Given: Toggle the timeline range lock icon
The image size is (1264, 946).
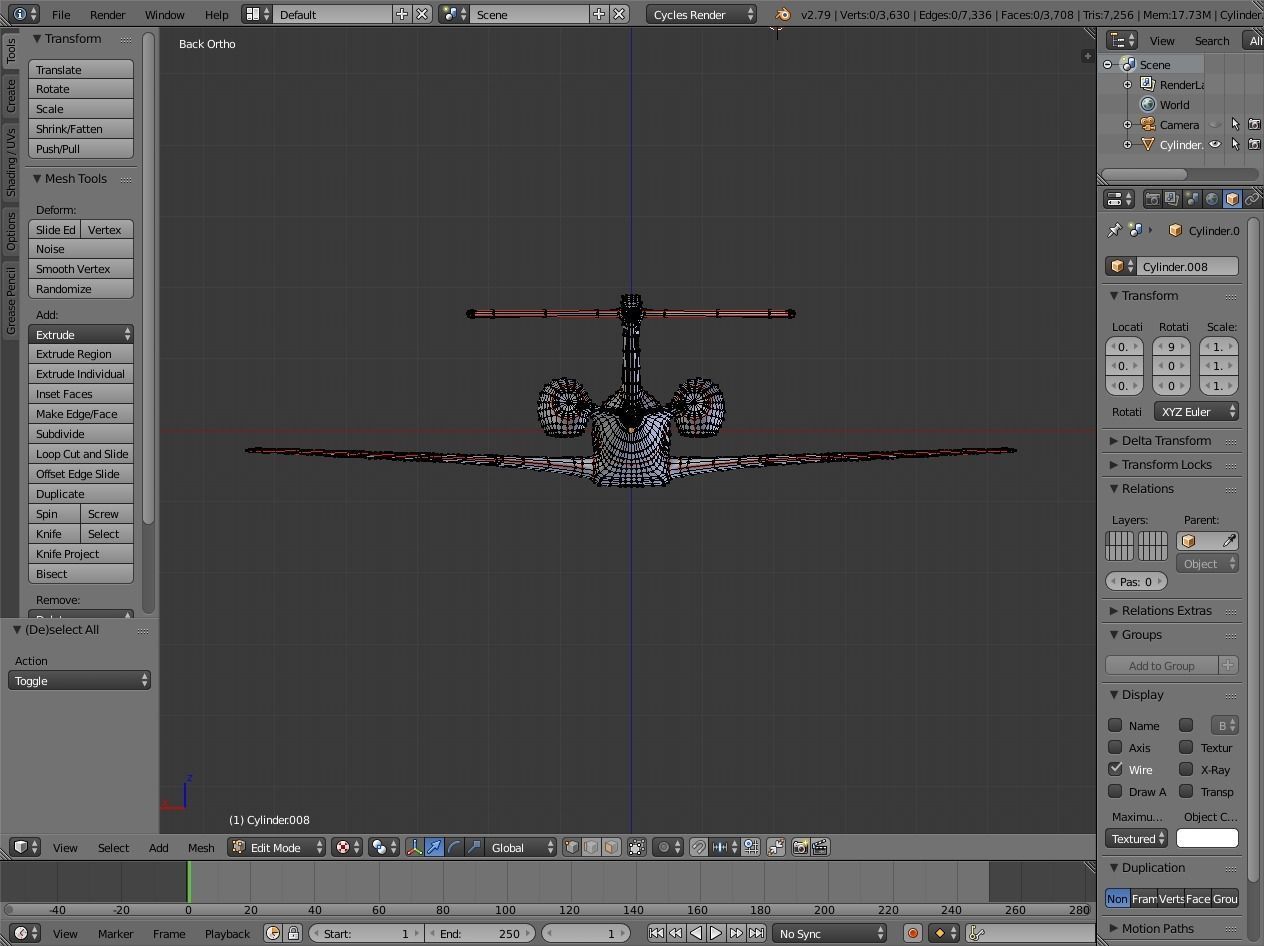Looking at the screenshot, I should [293, 933].
